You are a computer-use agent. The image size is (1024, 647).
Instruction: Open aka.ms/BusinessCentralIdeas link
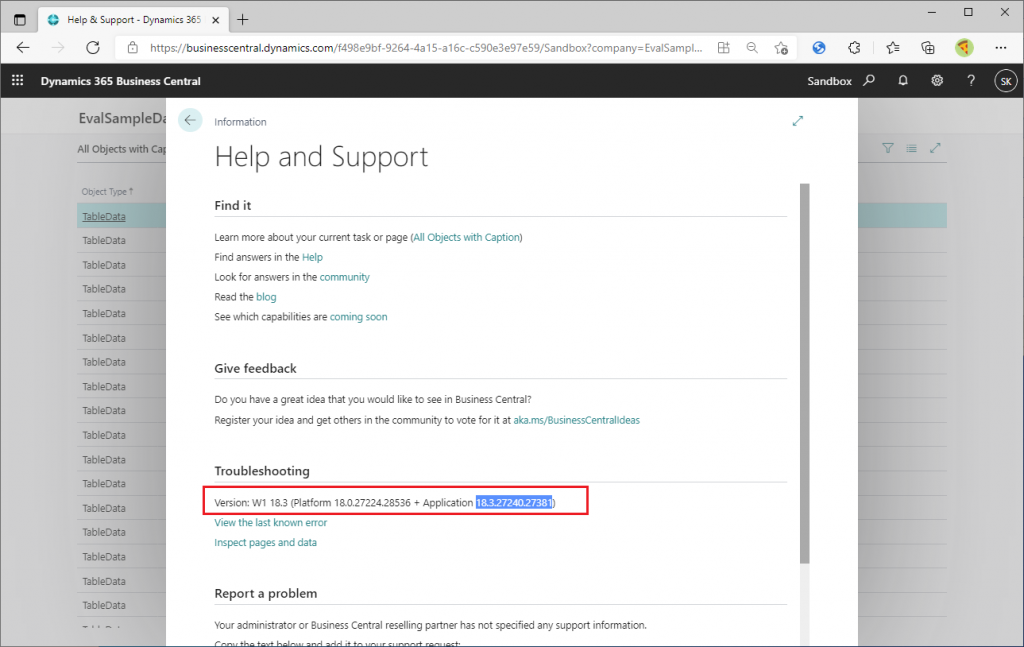click(x=576, y=421)
